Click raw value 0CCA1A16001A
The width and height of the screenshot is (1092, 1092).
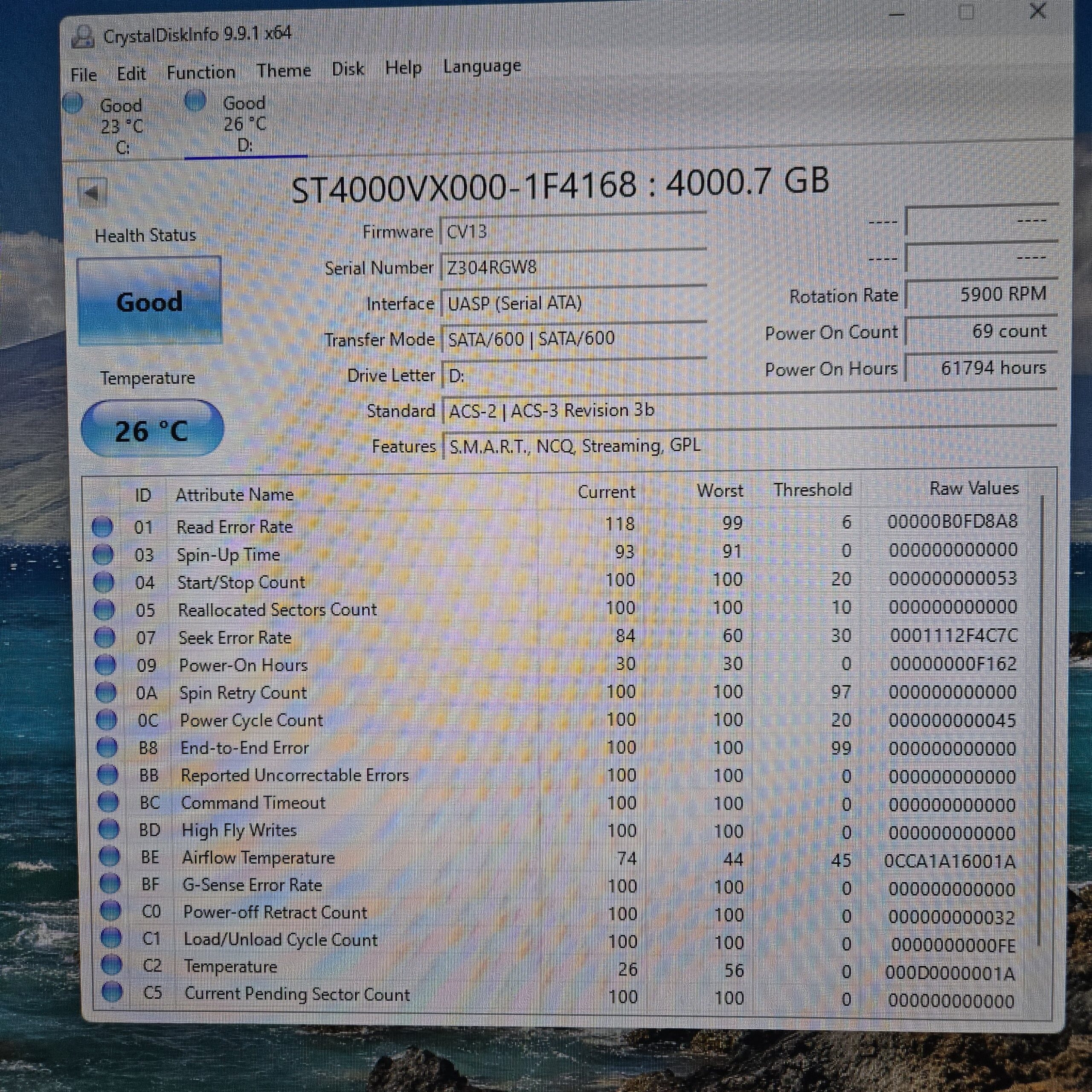pos(950,861)
